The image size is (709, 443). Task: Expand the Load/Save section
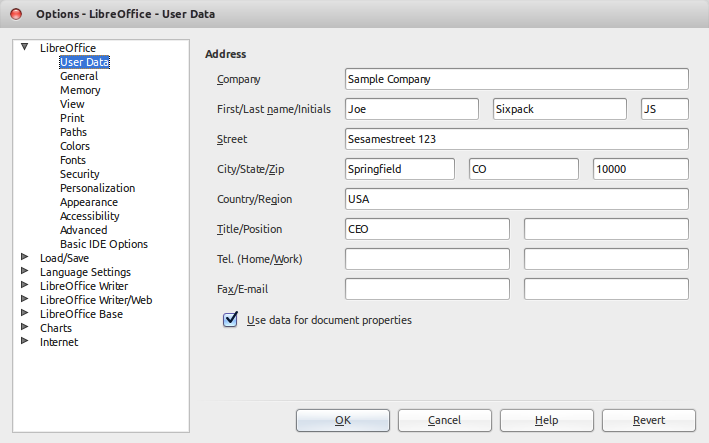pyautogui.click(x=25, y=257)
